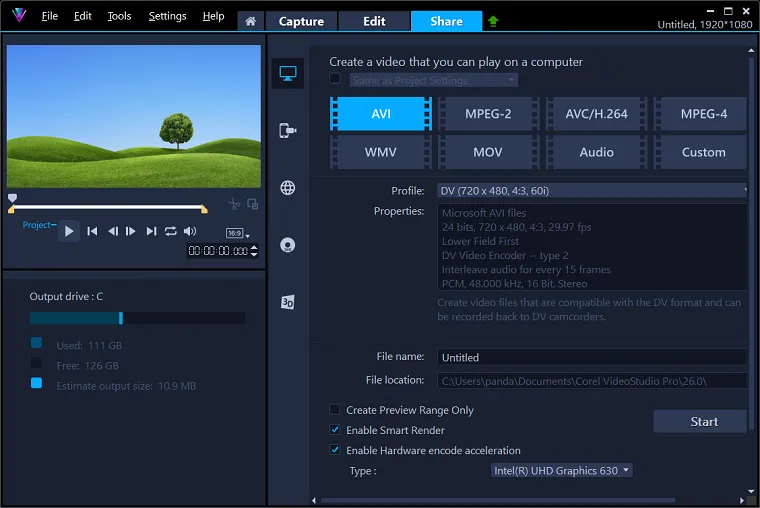Switch to the Share tab

446,21
